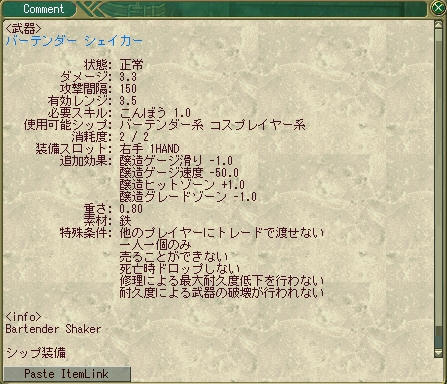Click the Bartender Shaker info text
This screenshot has height=384, width=447.
click(x=53, y=329)
